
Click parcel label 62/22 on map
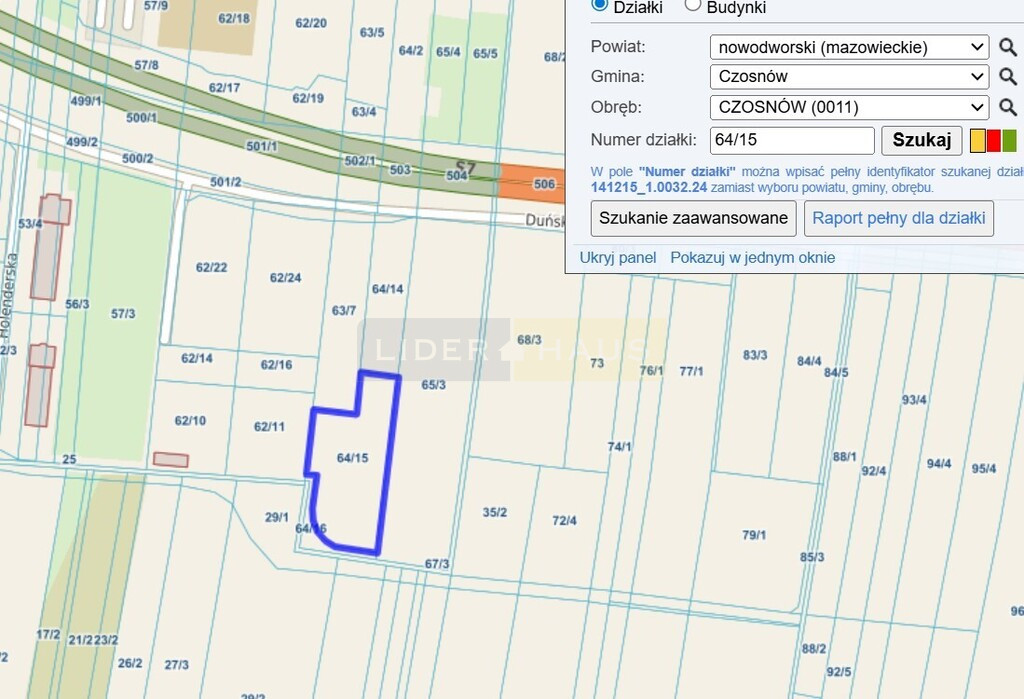[212, 267]
